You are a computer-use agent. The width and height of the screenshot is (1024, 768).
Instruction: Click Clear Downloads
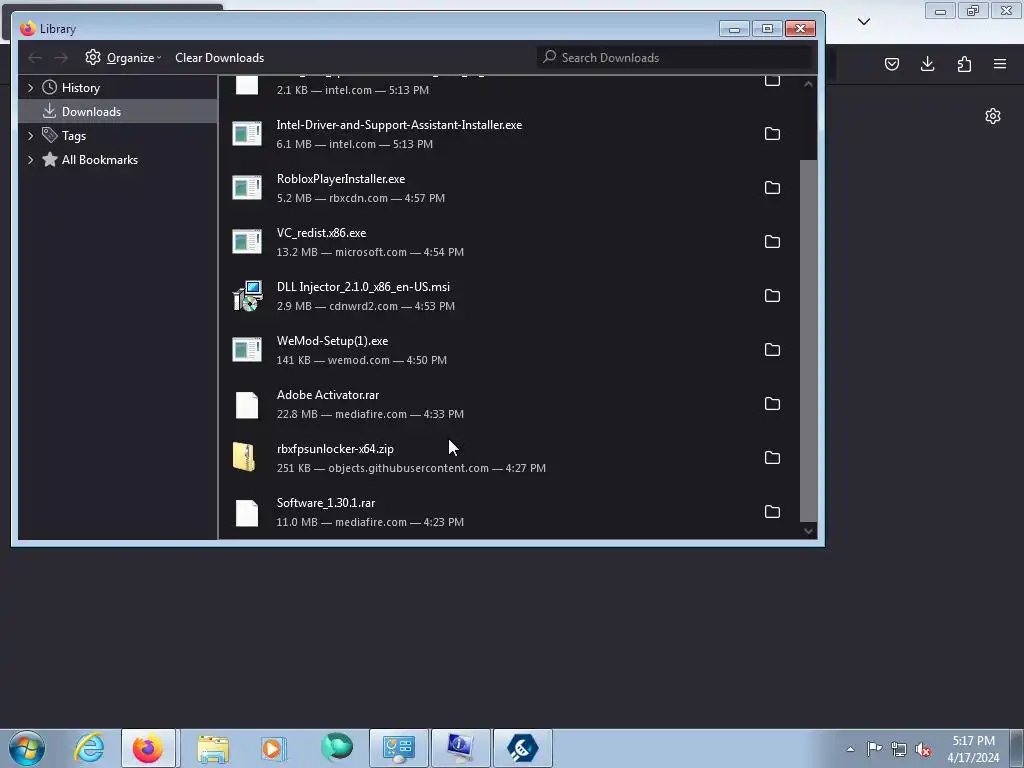(x=219, y=57)
